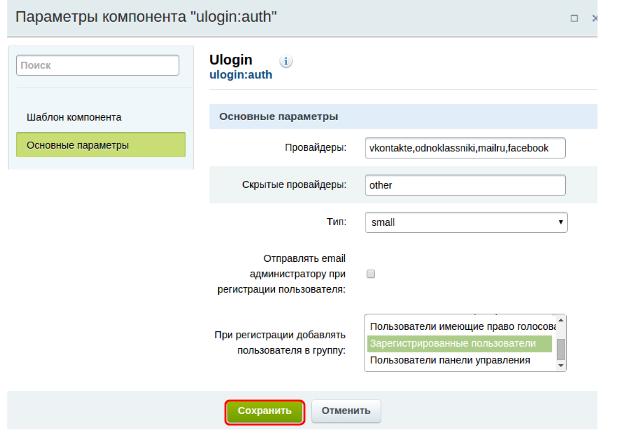Image resolution: width=622 pixels, height=441 pixels.
Task: Choose Пользователи панели управления in the list
Action: (x=460, y=360)
